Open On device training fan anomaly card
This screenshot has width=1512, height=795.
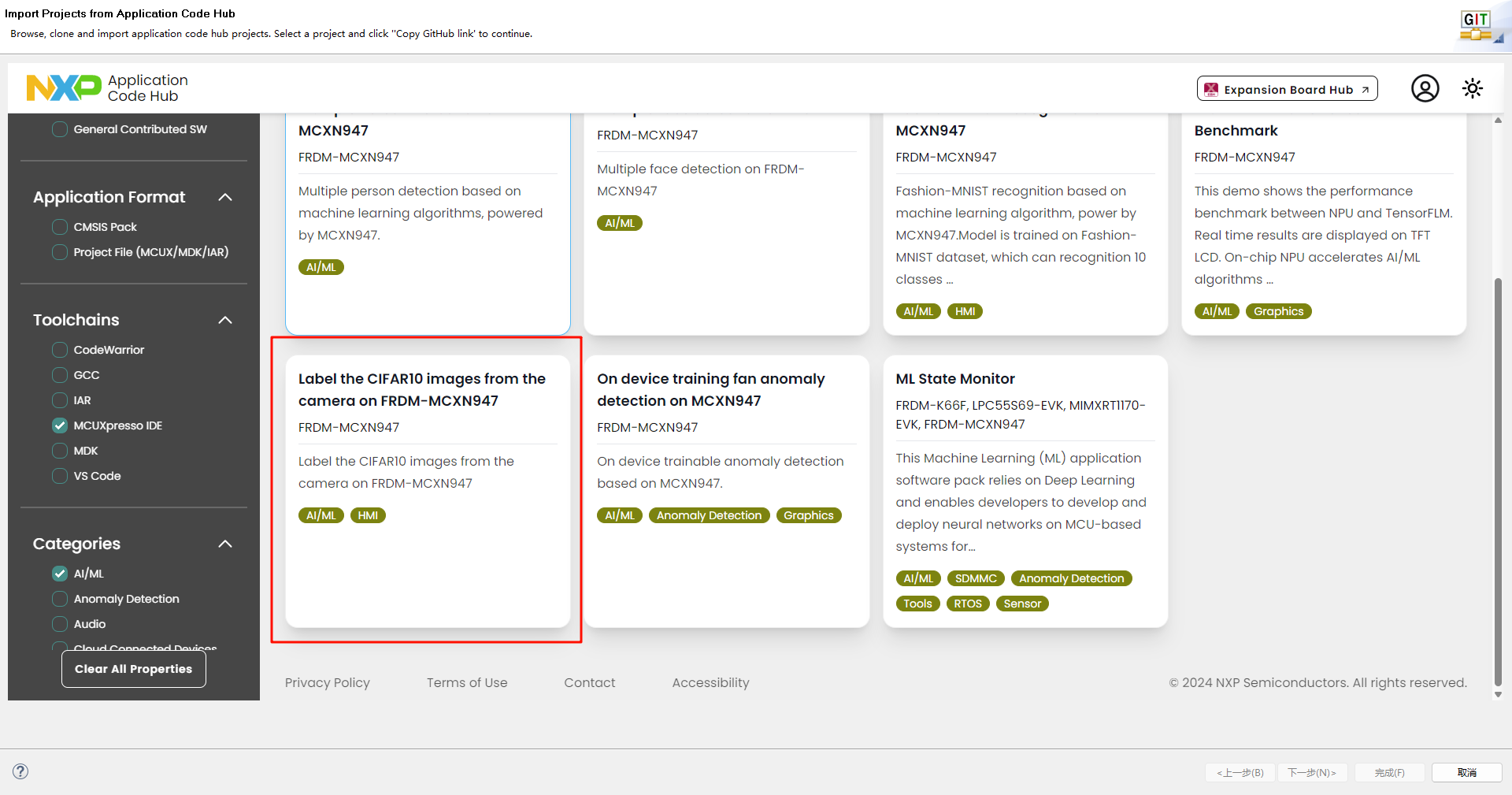click(x=726, y=491)
